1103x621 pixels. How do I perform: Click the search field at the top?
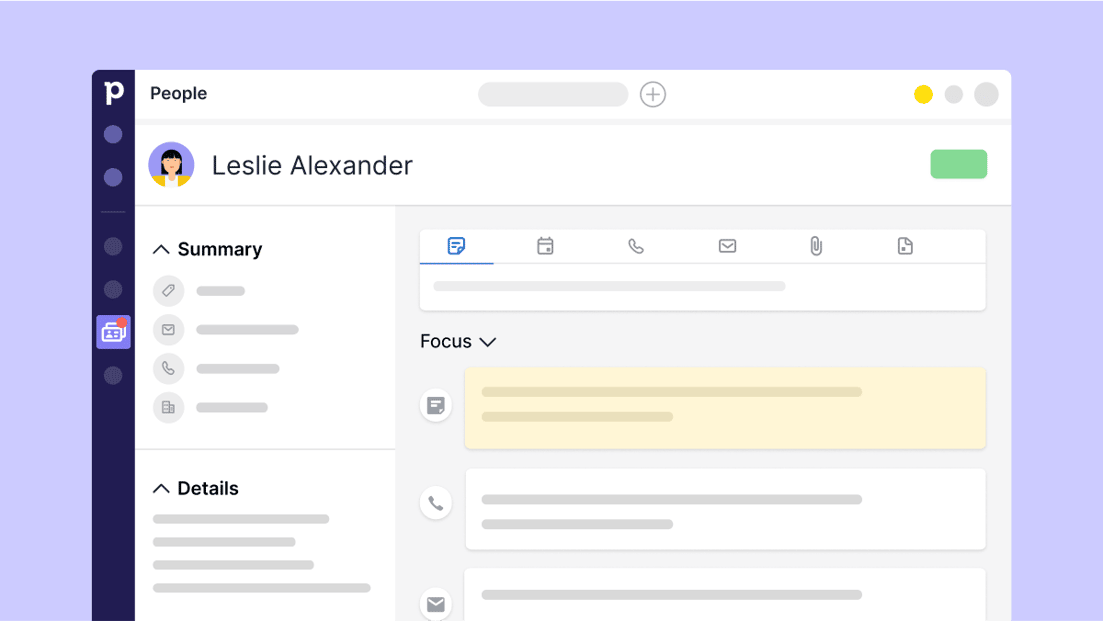click(x=553, y=94)
